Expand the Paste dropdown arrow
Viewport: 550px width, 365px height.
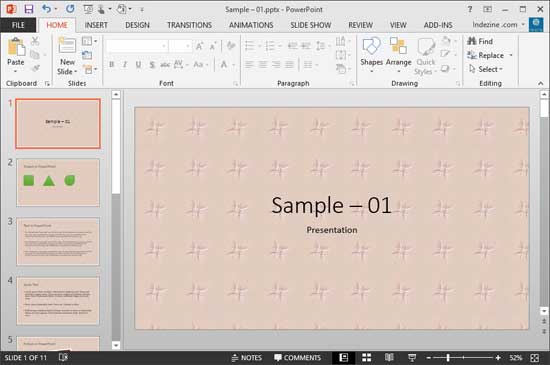(x=15, y=71)
